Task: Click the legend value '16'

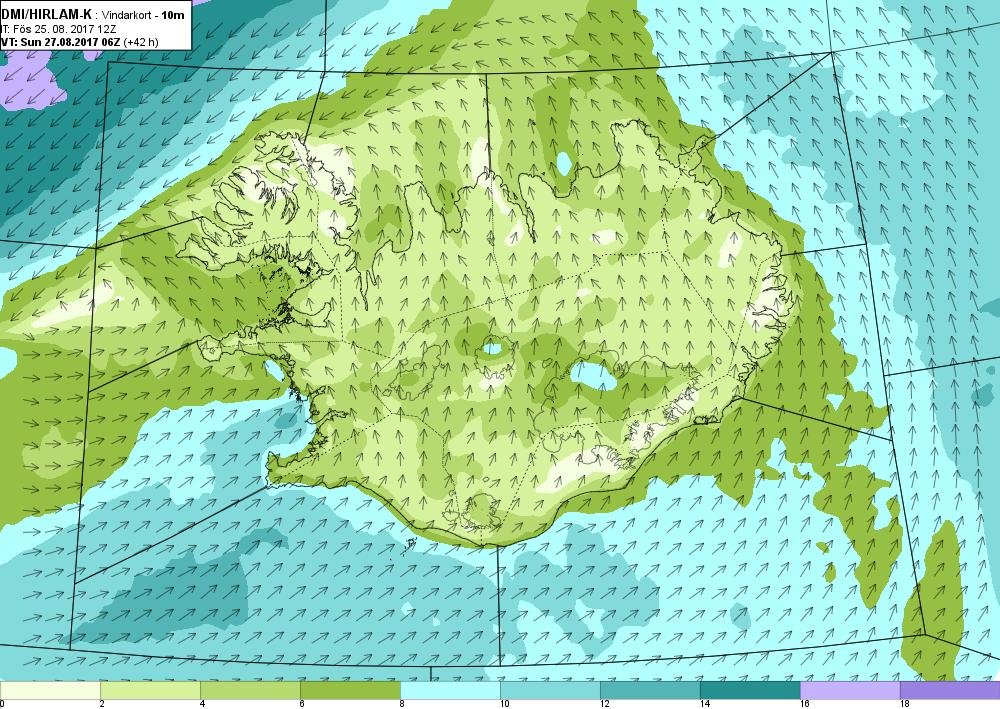Action: click(x=805, y=704)
